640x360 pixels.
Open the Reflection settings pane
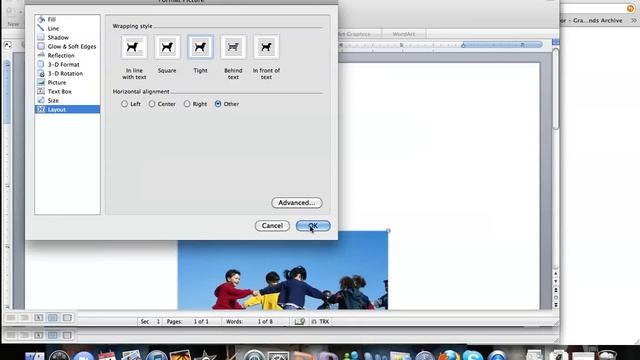click(x=67, y=55)
